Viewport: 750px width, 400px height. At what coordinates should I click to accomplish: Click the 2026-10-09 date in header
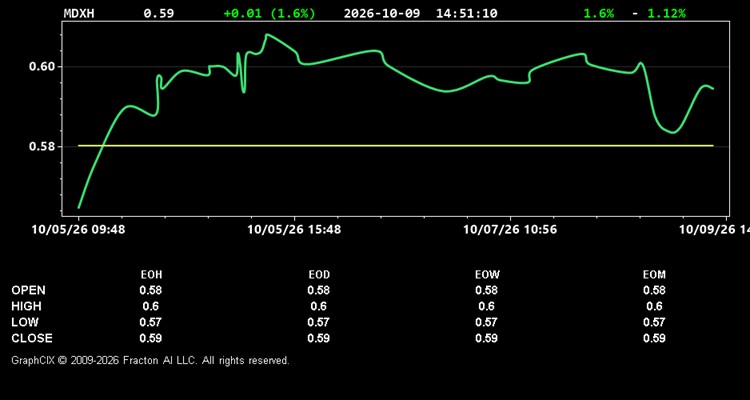click(x=382, y=13)
